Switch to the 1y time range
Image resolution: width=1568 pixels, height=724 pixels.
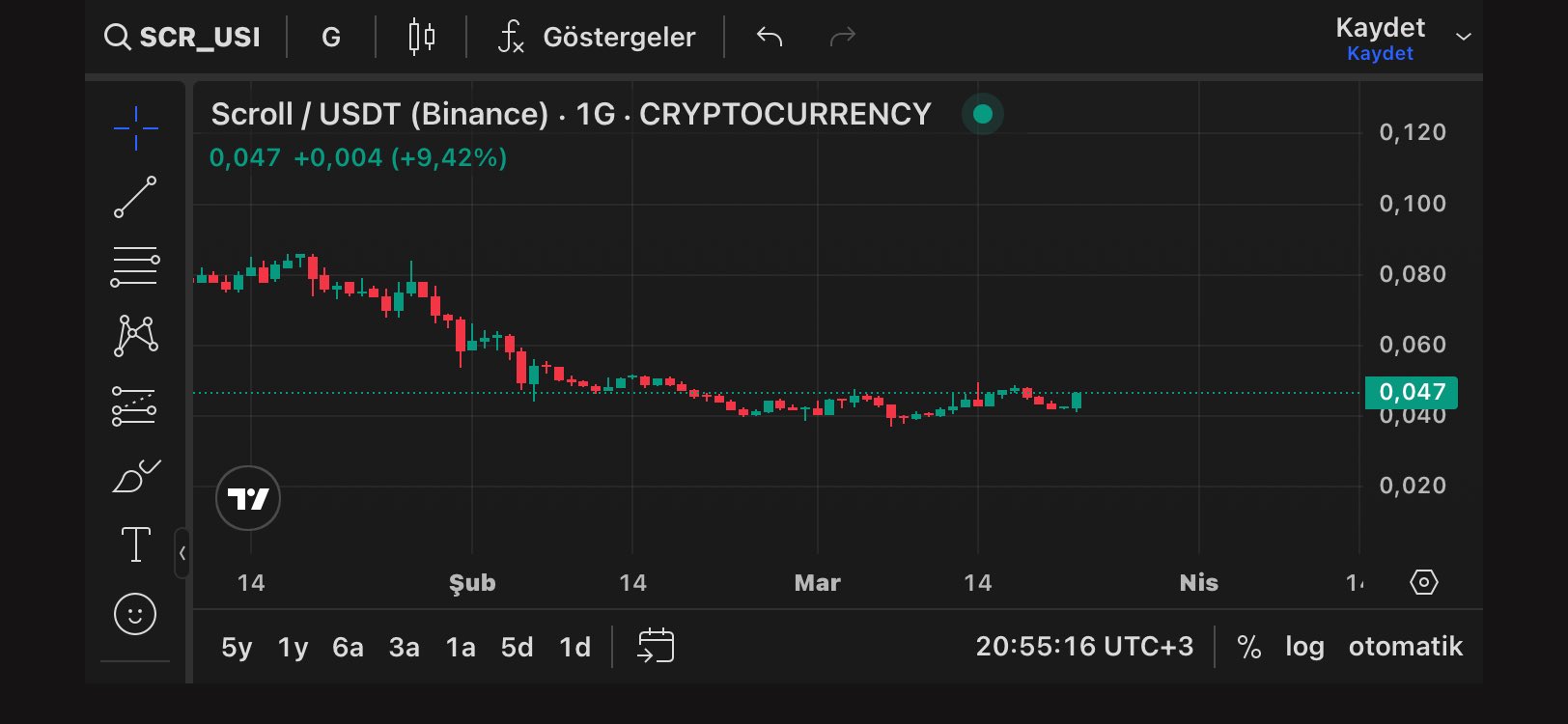(x=293, y=647)
